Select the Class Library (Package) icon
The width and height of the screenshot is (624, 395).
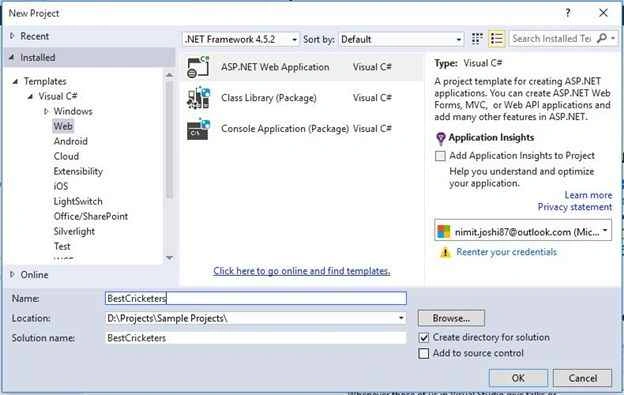click(198, 98)
